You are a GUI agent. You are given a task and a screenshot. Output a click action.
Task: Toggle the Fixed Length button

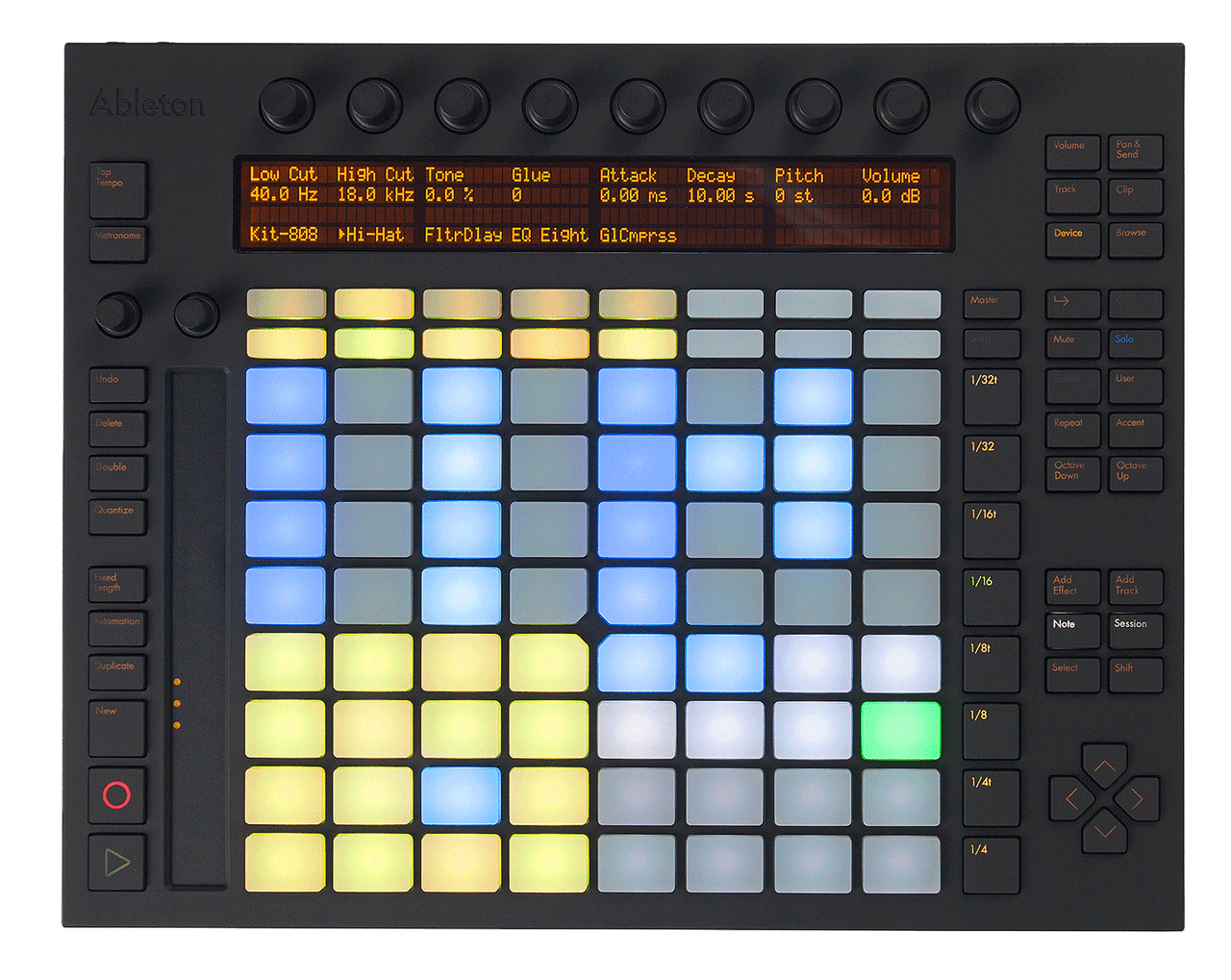117,585
